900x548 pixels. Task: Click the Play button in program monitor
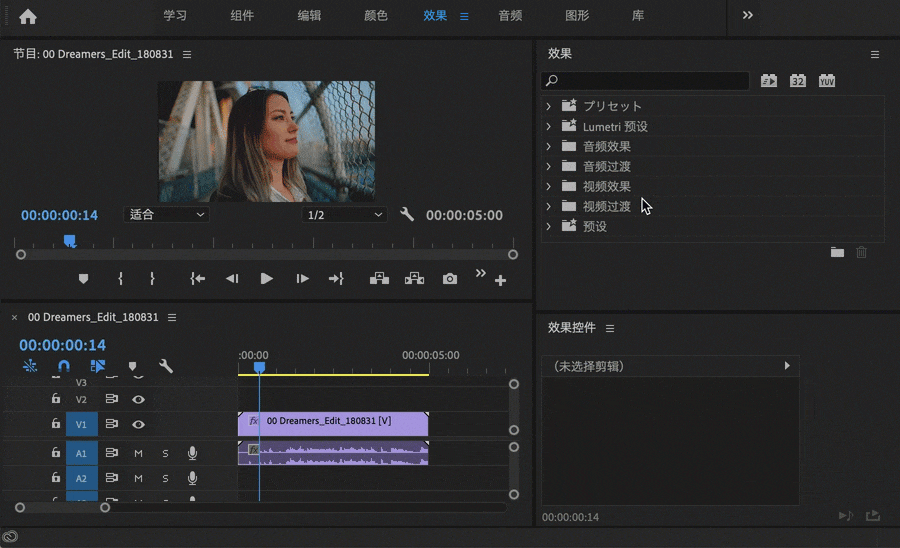[266, 279]
